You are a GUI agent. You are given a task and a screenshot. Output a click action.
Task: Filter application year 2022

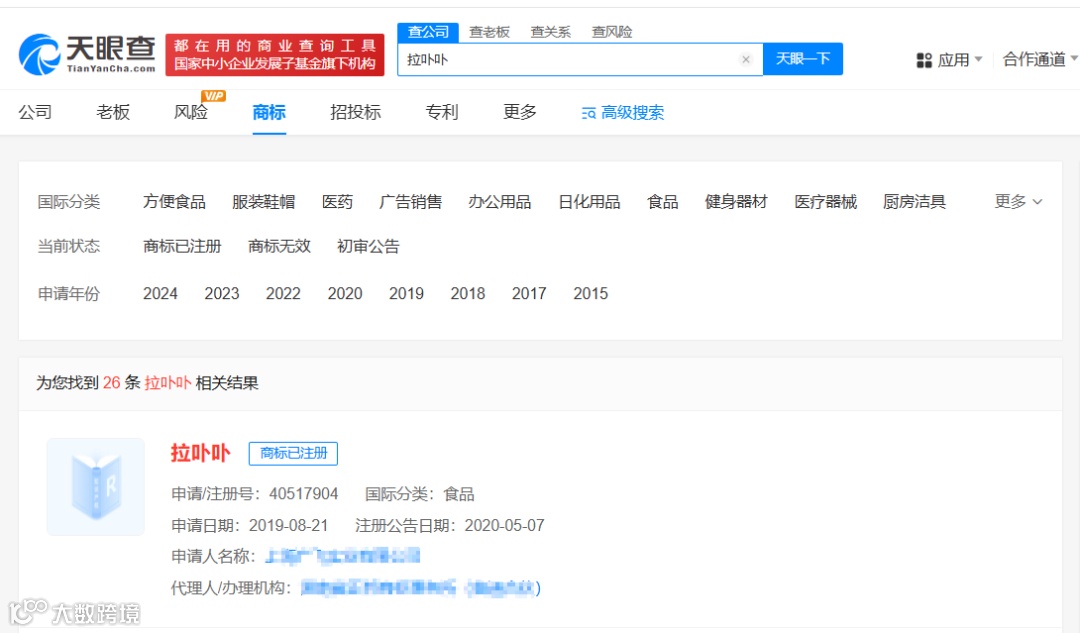[x=283, y=293]
